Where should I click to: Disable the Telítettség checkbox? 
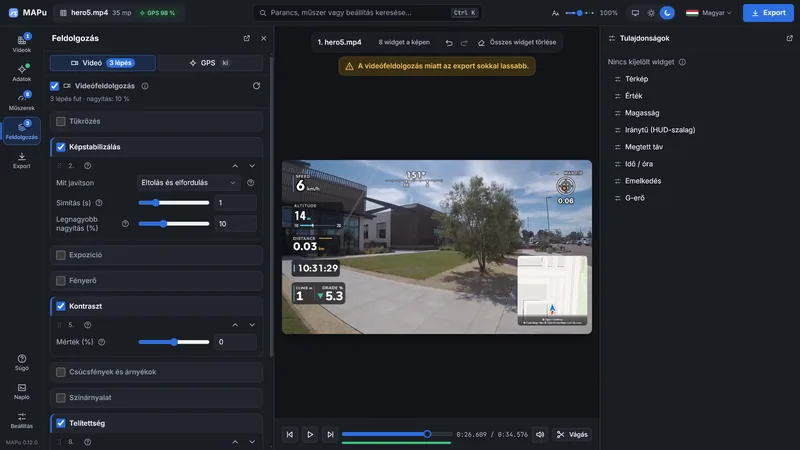(61, 423)
